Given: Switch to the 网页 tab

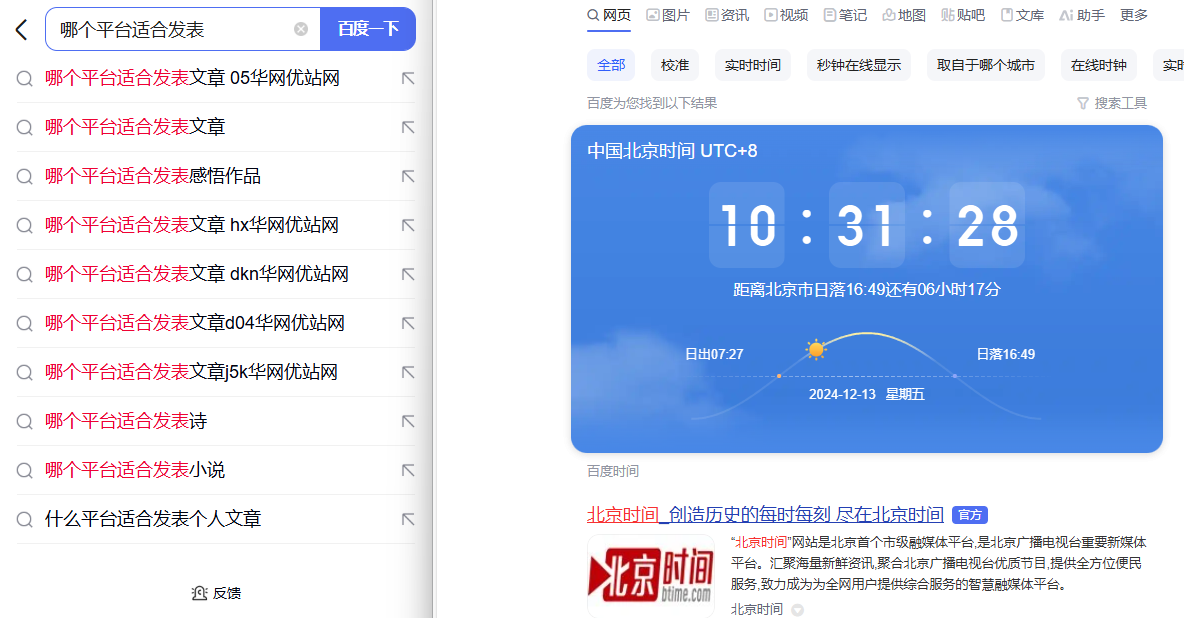Looking at the screenshot, I should coord(609,15).
